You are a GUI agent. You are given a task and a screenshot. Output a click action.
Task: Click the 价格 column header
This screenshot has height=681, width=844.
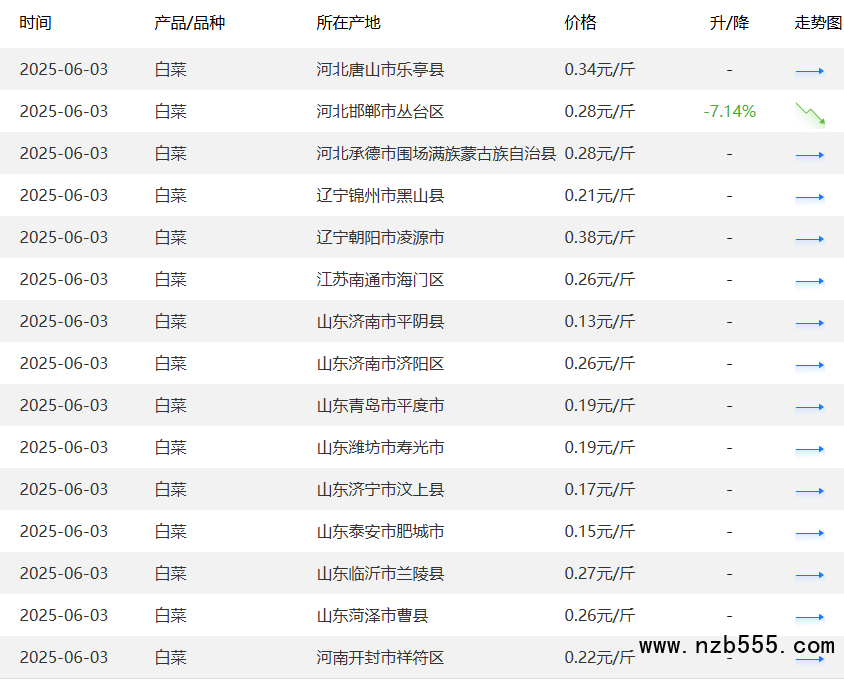click(x=580, y=23)
